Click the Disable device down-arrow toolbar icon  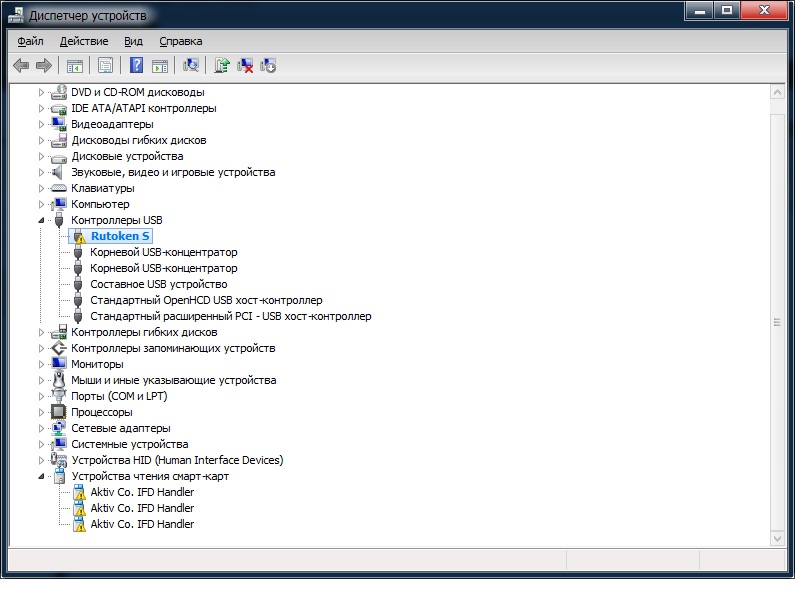268,66
